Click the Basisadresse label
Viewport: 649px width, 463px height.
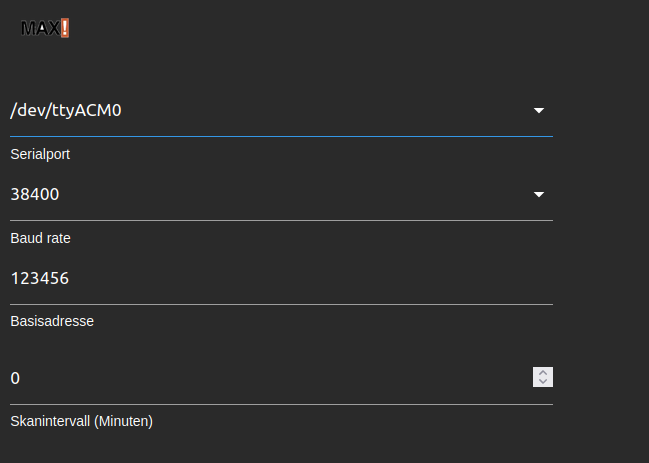tap(52, 321)
